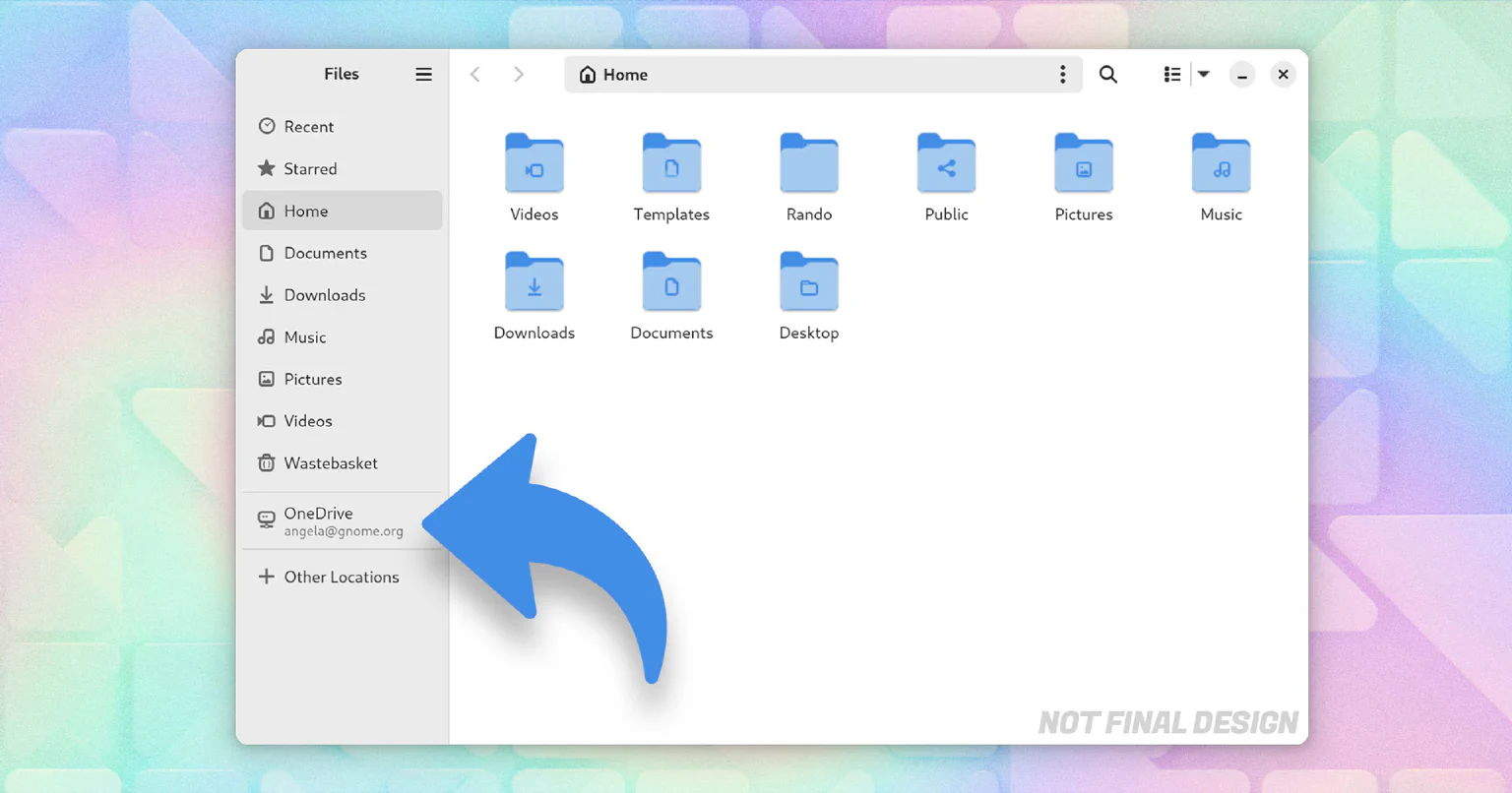1512x793 pixels.
Task: Expand the view options dropdown arrow
Action: click(x=1204, y=75)
